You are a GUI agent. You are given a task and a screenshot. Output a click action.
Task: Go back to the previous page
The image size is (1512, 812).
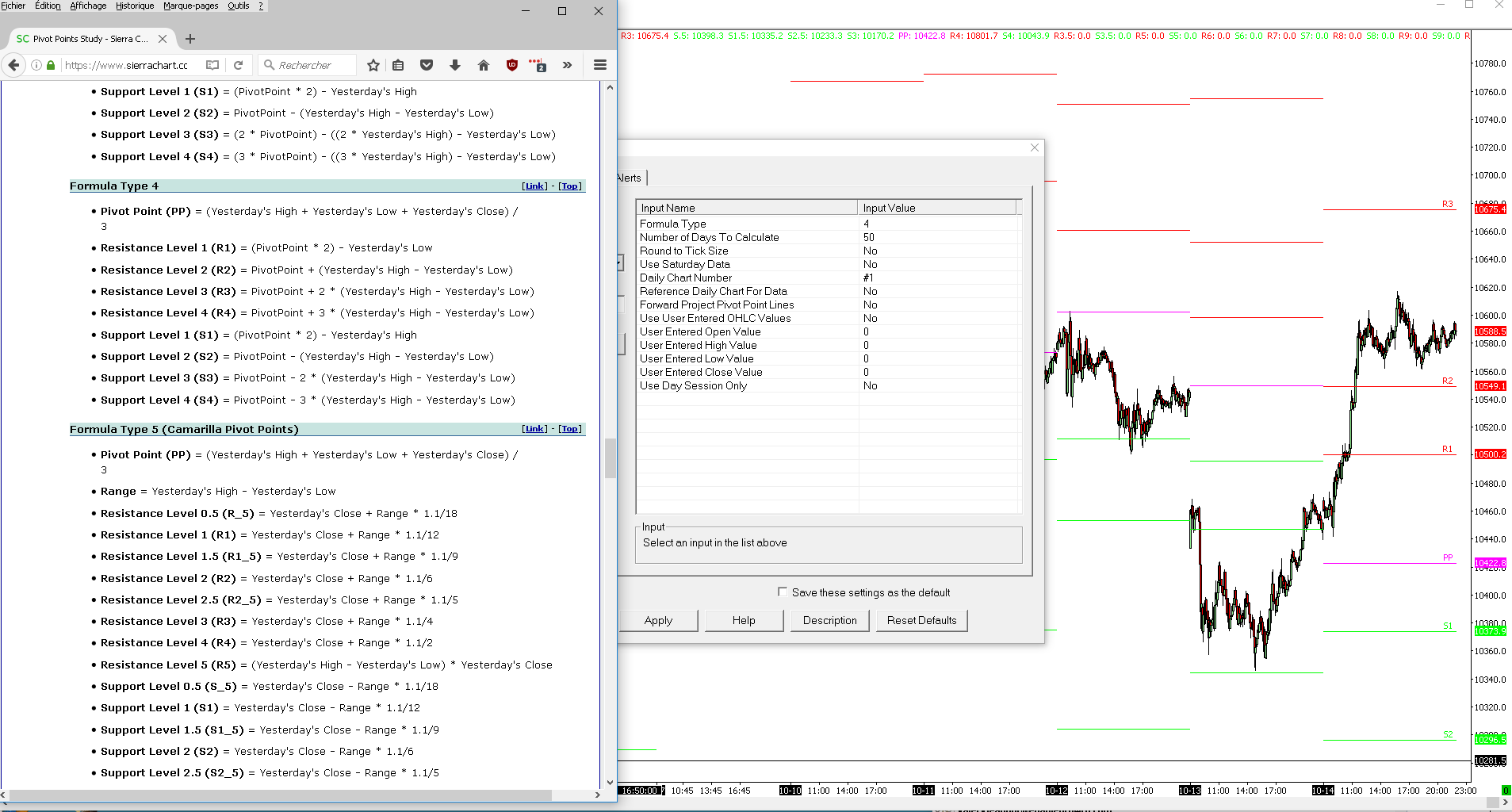pyautogui.click(x=13, y=65)
